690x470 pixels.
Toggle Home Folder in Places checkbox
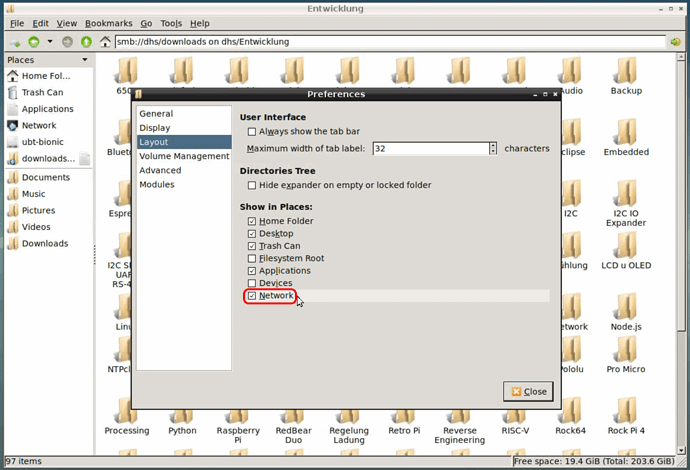(252, 221)
